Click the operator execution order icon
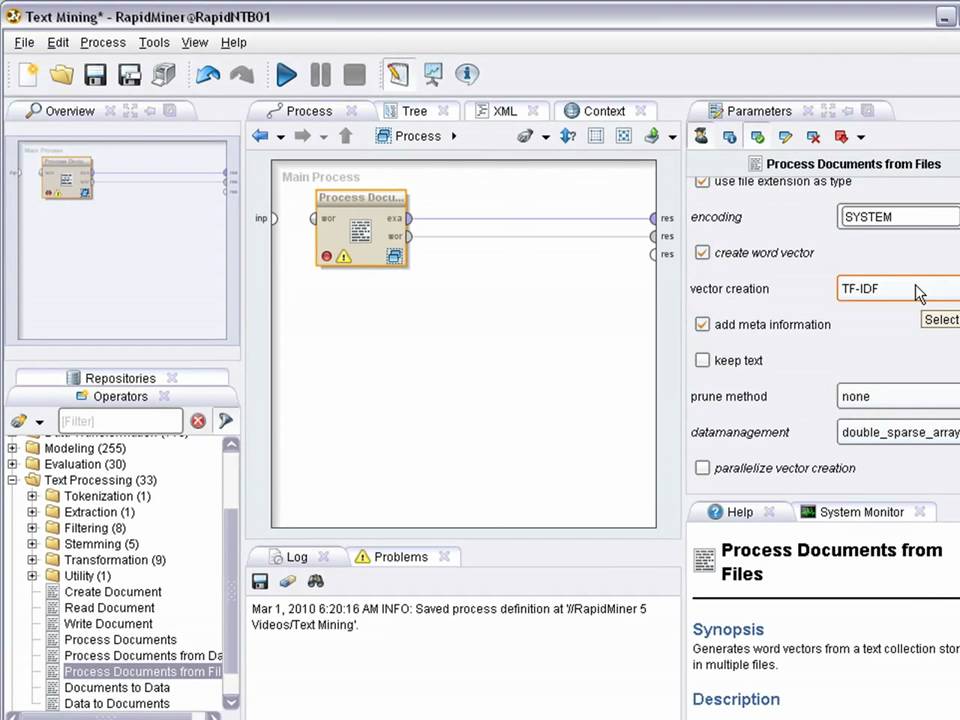The image size is (960, 720). point(568,136)
